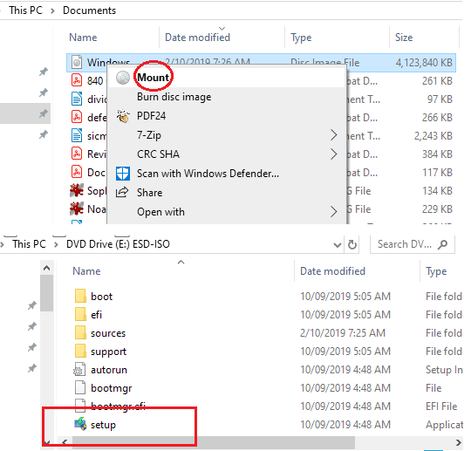Sort files by the Size column
Screen dimensions: 471x451
[404, 37]
